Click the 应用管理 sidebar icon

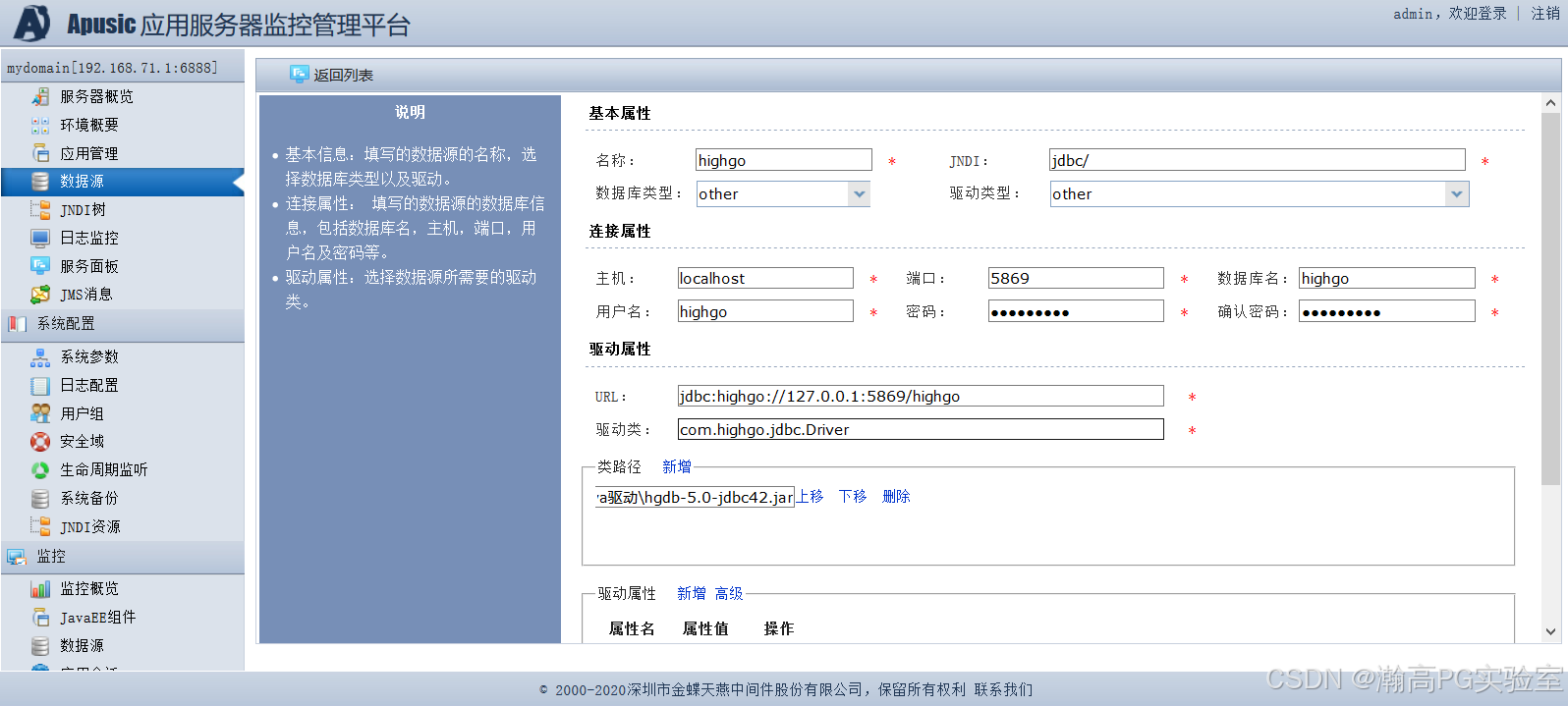coord(40,153)
